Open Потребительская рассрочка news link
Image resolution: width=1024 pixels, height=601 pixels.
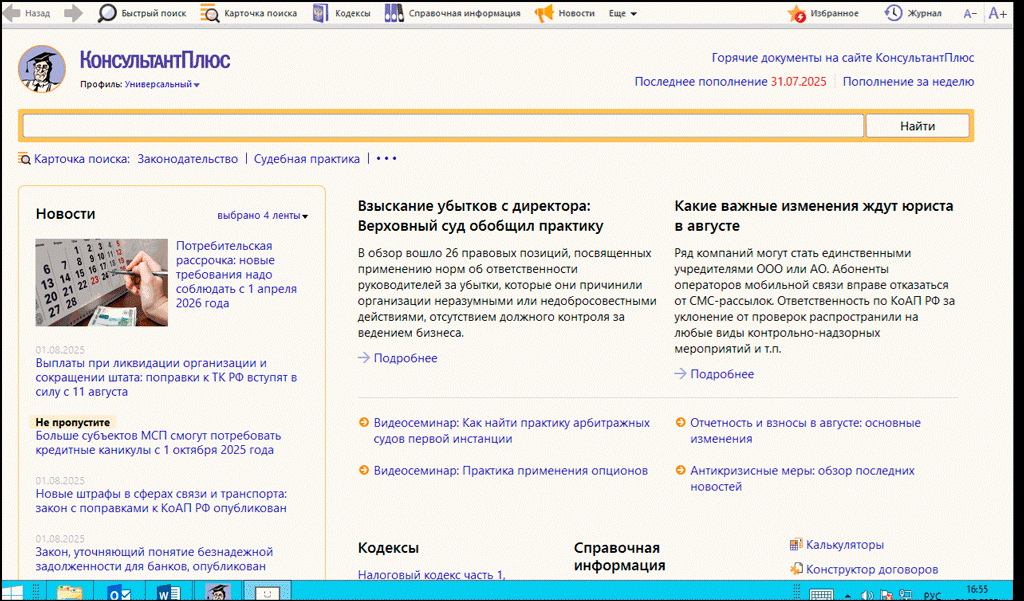pos(236,274)
